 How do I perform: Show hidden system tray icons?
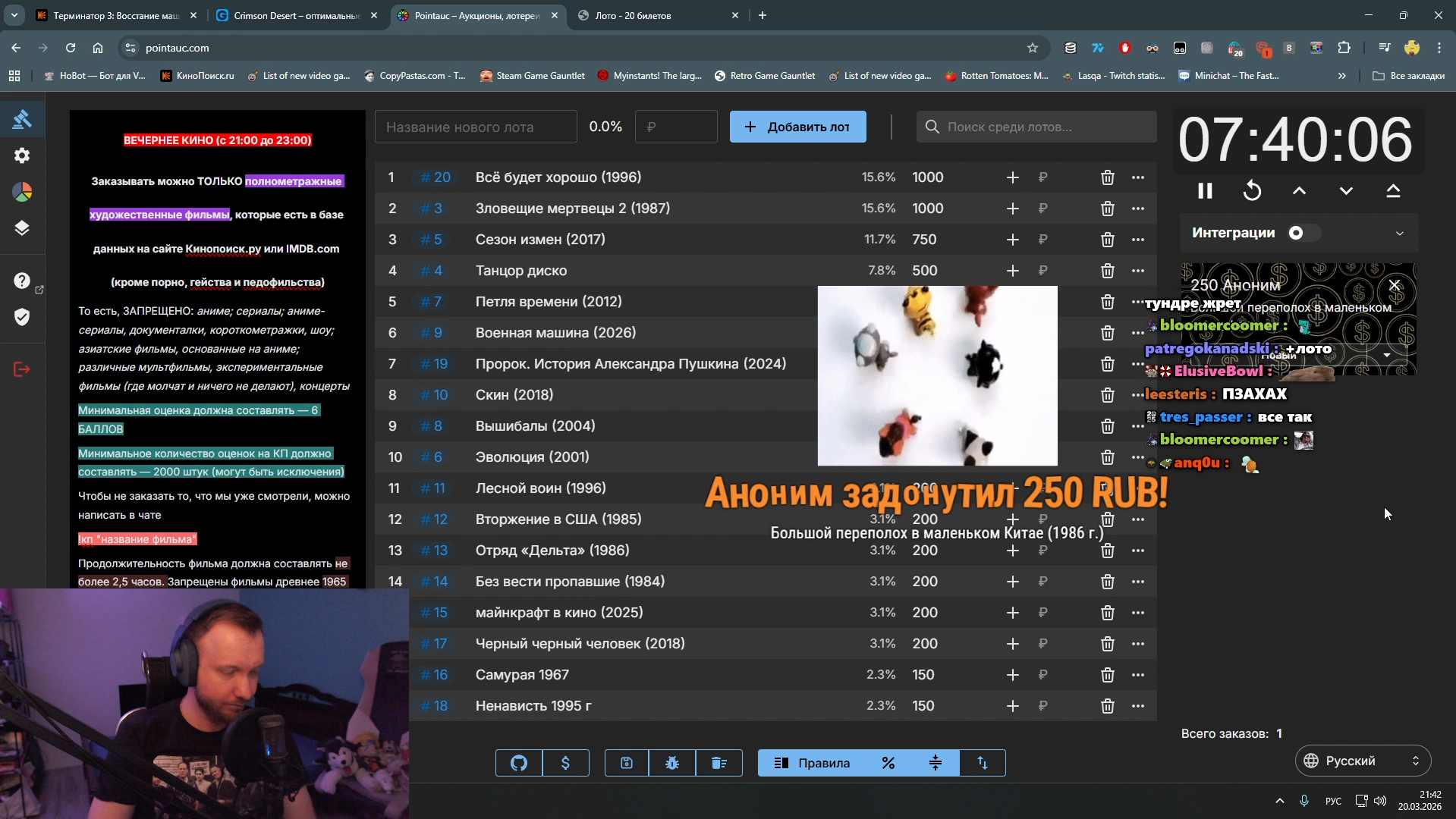pos(1279,801)
